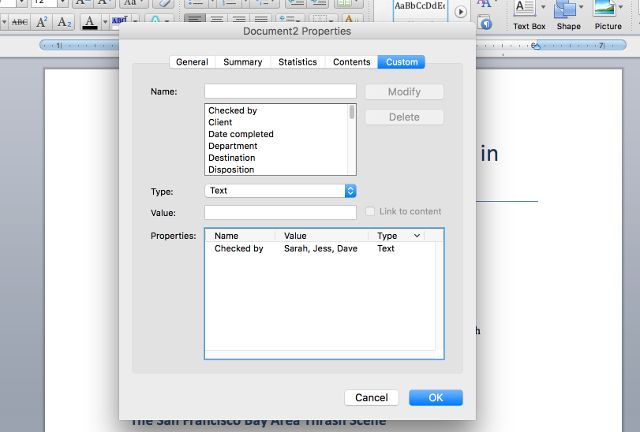Open the Picture dropdown arrow
640x432 pixels.
[621, 7]
